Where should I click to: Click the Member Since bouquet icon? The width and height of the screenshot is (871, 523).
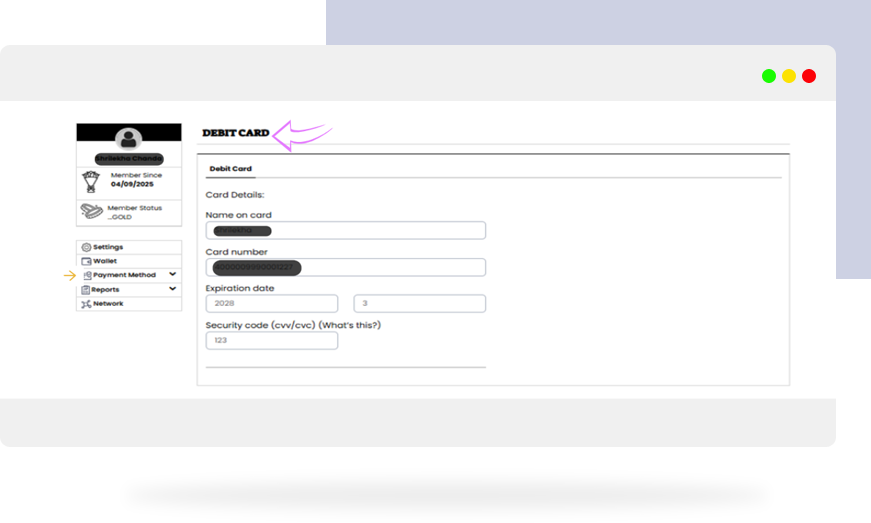[x=90, y=181]
